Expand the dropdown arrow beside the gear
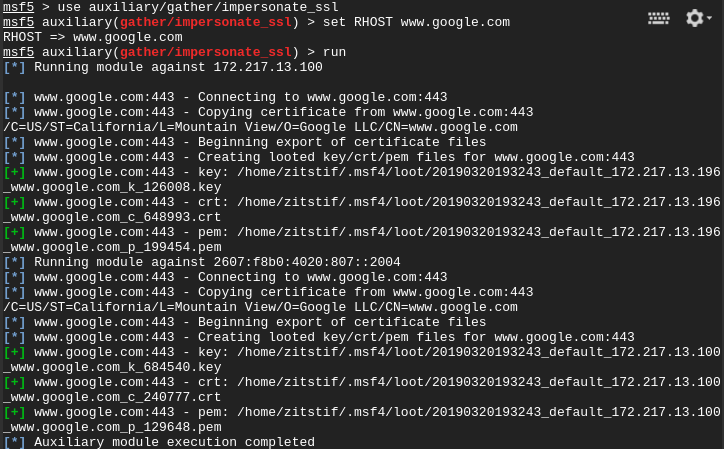 click(709, 18)
